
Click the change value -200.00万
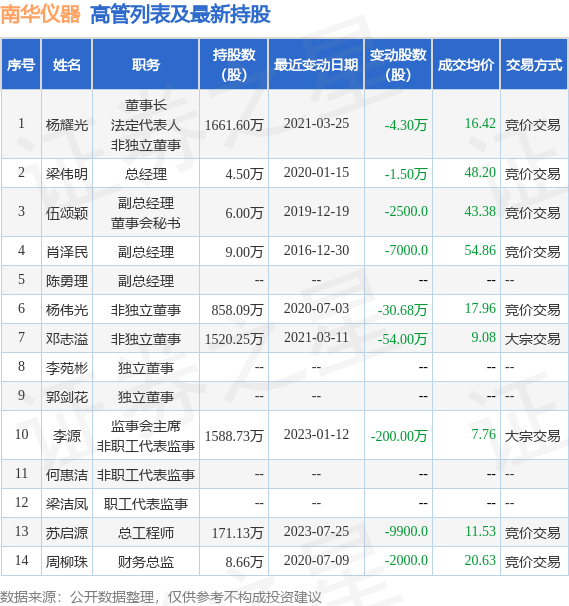coord(399,436)
